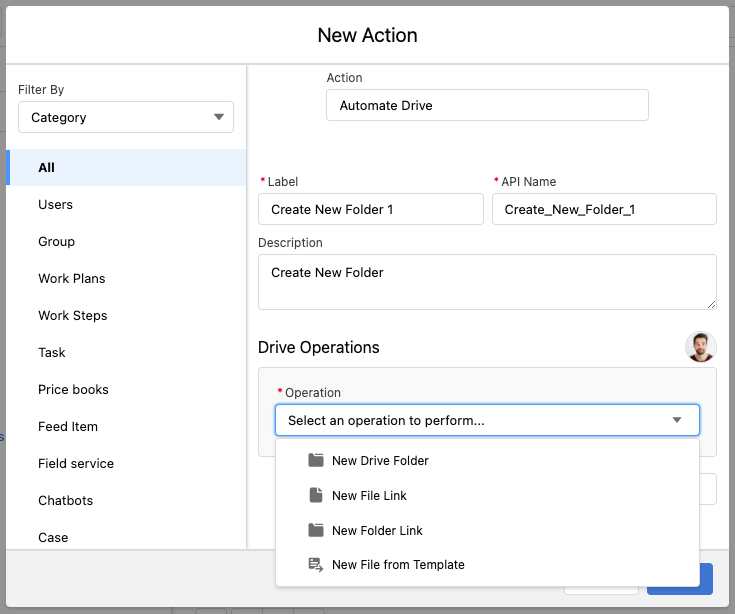Viewport: 735px width, 614px height.
Task: Click into the API Name field
Action: 604,210
